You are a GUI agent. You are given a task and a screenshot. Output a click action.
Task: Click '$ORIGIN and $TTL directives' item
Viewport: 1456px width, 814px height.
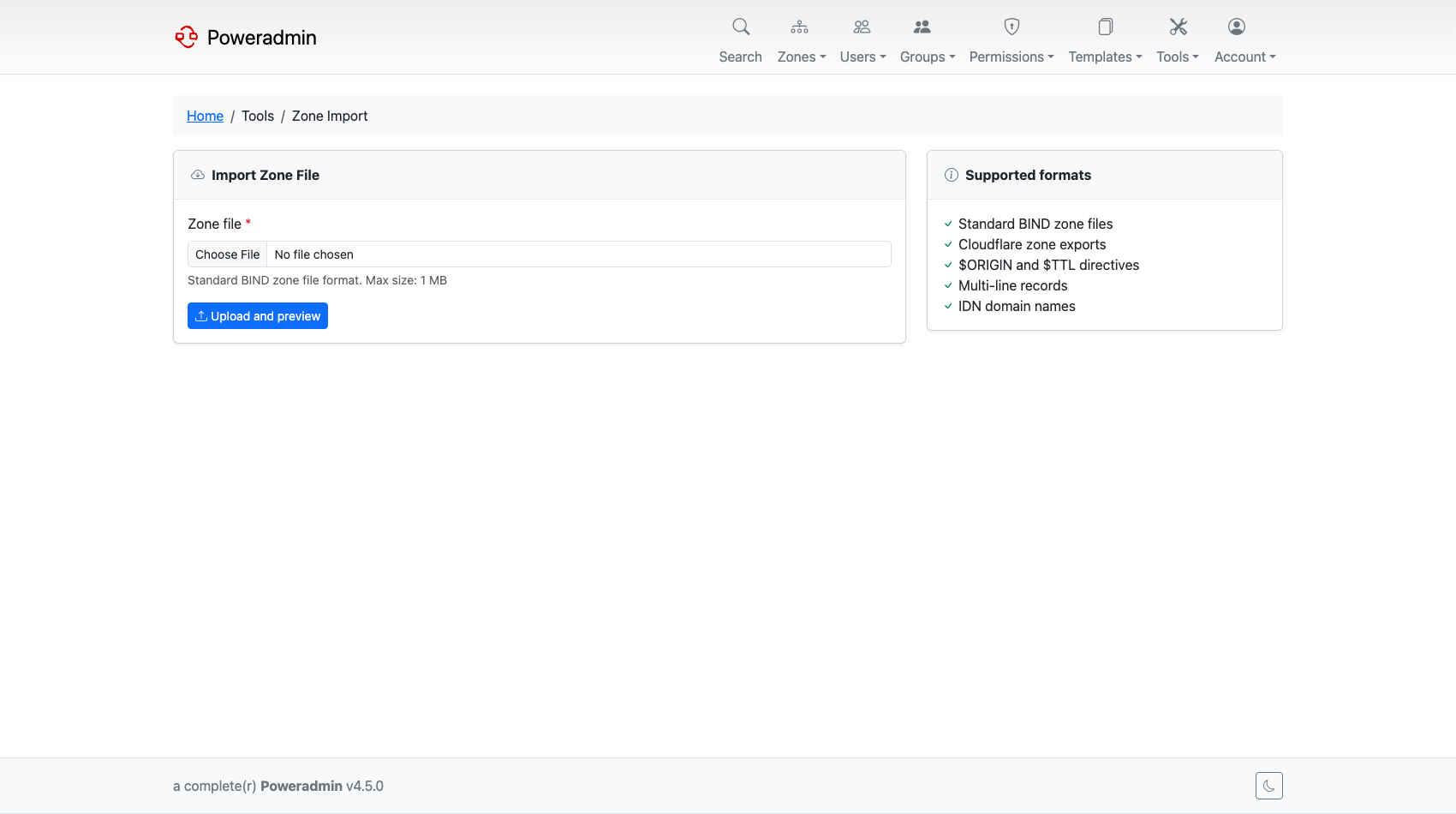tap(1049, 265)
